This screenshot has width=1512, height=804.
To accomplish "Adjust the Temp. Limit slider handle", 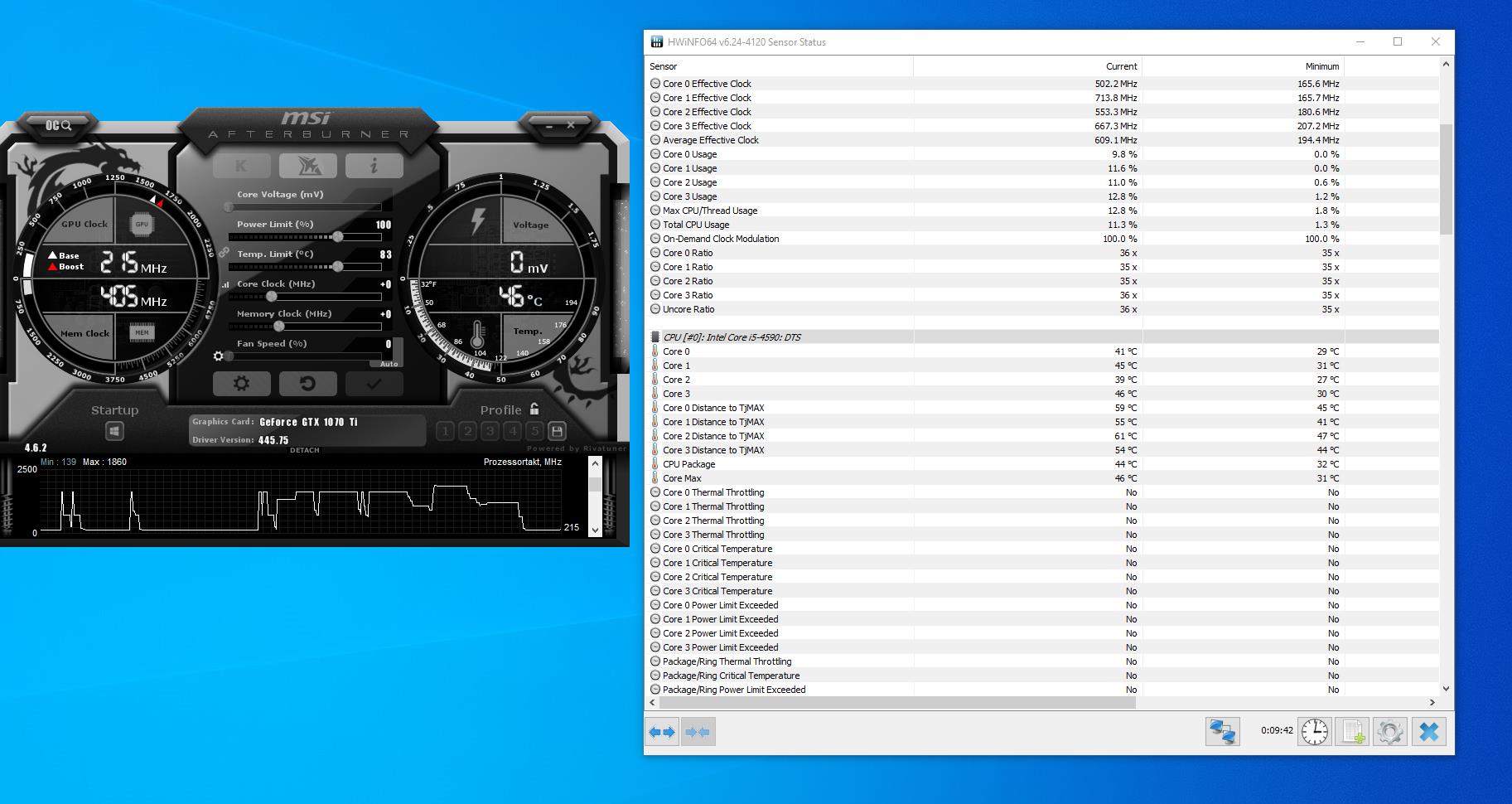I will (338, 267).
